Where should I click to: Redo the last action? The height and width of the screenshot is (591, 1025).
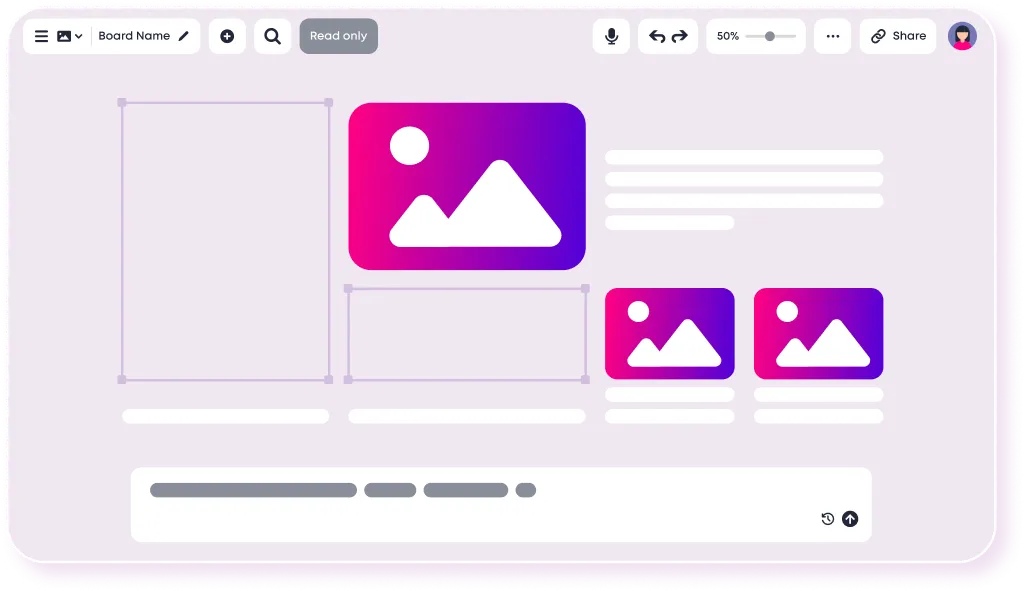pyautogui.click(x=680, y=36)
